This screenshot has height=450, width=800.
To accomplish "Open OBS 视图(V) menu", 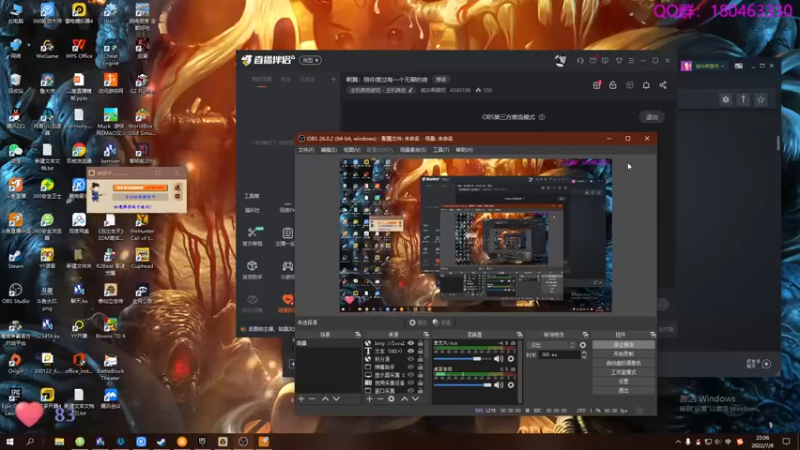I will (352, 150).
